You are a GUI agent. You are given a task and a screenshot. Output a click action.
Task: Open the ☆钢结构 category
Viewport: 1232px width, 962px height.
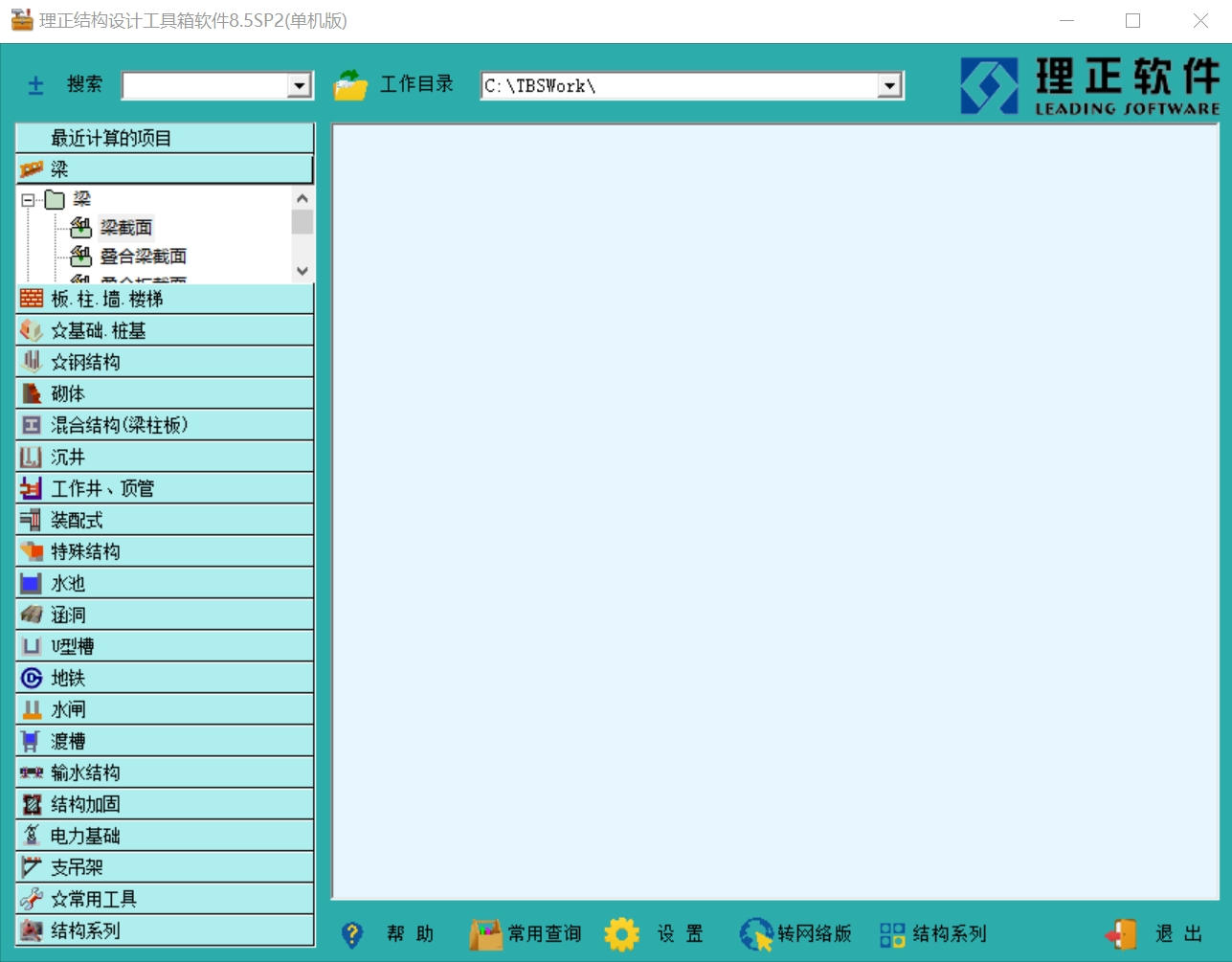click(x=165, y=362)
